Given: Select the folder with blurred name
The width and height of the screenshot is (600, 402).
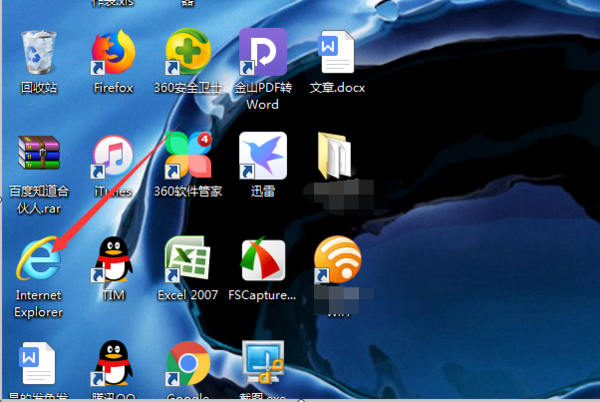Looking at the screenshot, I should pos(334,155).
